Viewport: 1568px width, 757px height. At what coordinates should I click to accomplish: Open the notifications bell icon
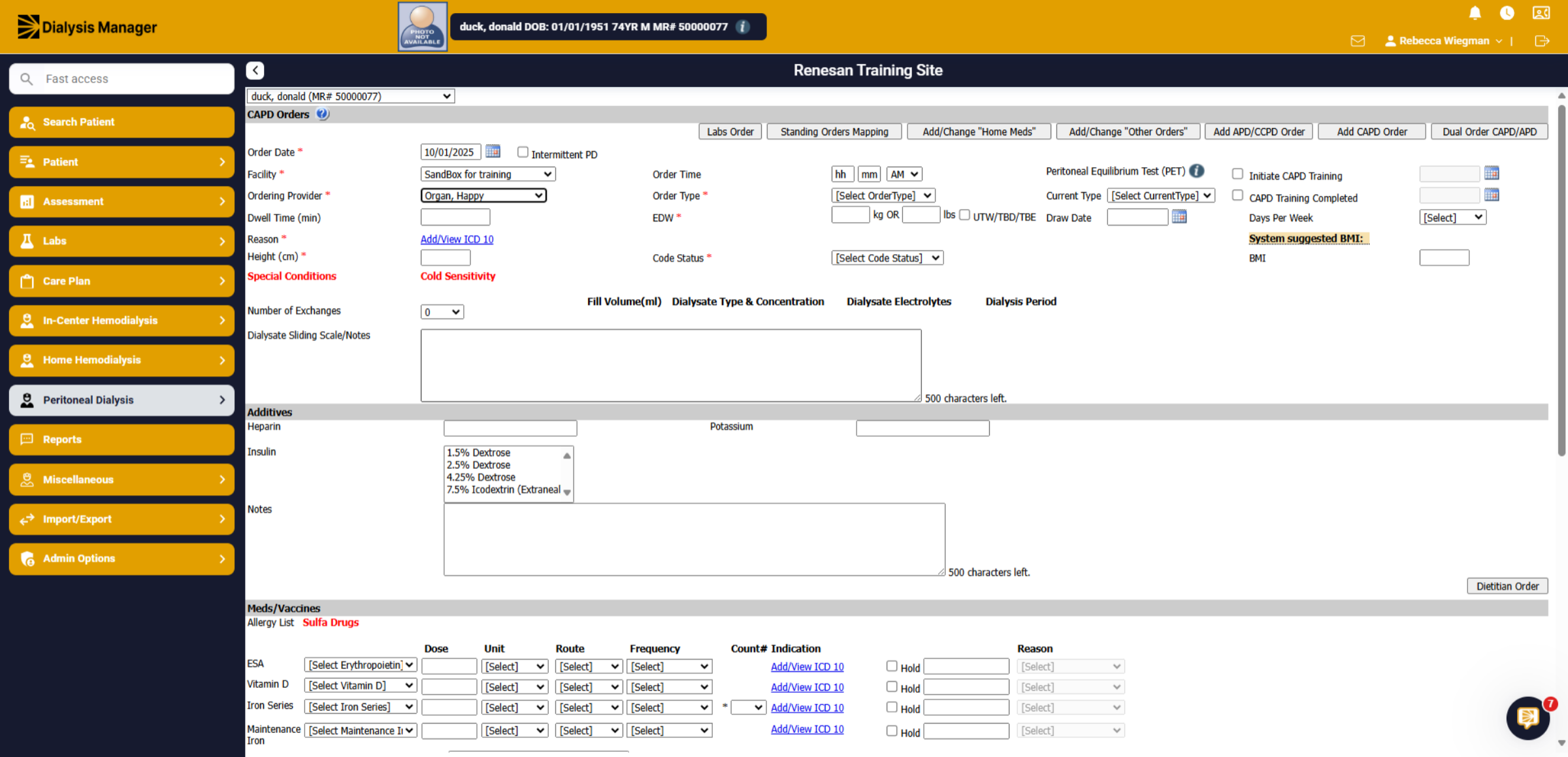[x=1475, y=13]
